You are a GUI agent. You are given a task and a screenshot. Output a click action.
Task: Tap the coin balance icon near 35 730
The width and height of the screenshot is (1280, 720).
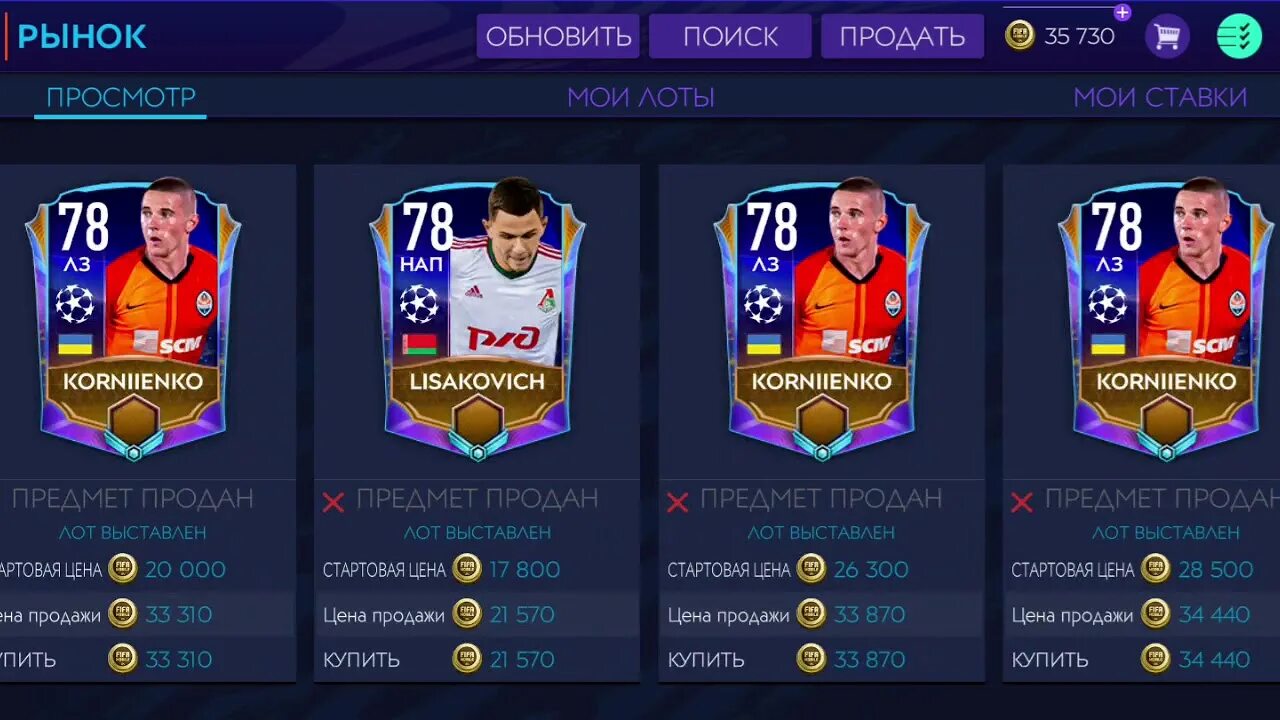point(1020,36)
